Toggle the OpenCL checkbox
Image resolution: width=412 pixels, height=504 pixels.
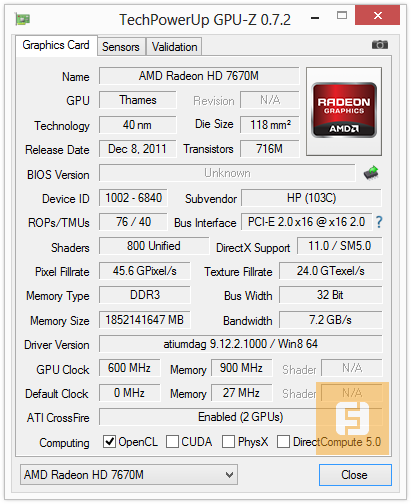click(x=109, y=441)
